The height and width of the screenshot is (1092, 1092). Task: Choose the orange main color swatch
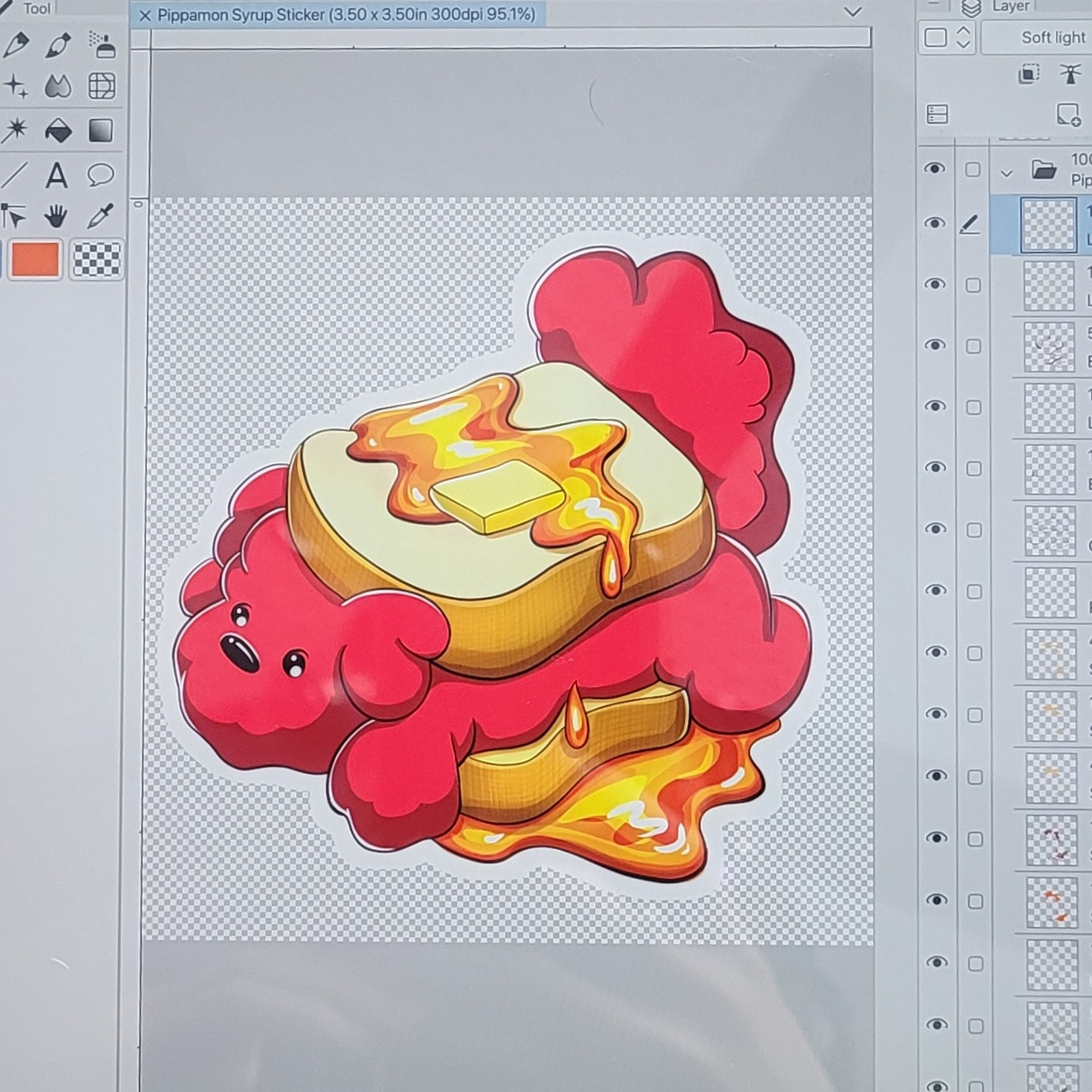pyautogui.click(x=35, y=259)
